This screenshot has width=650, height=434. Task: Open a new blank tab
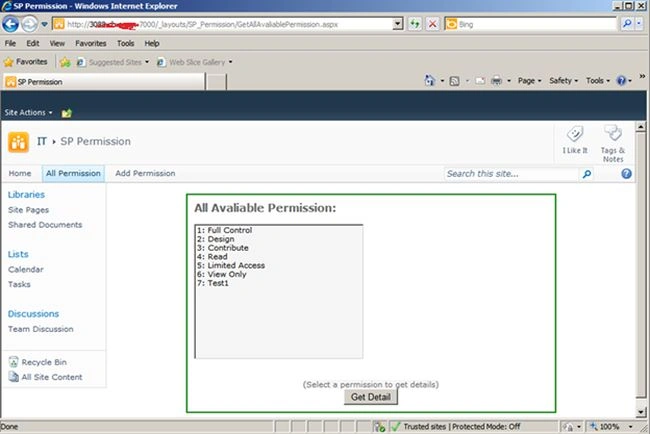tap(216, 82)
